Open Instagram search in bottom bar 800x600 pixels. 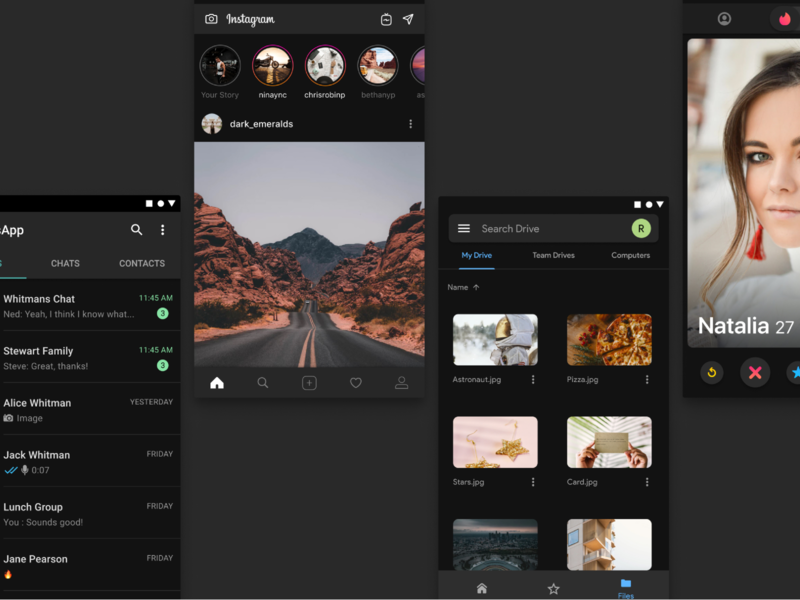(263, 383)
